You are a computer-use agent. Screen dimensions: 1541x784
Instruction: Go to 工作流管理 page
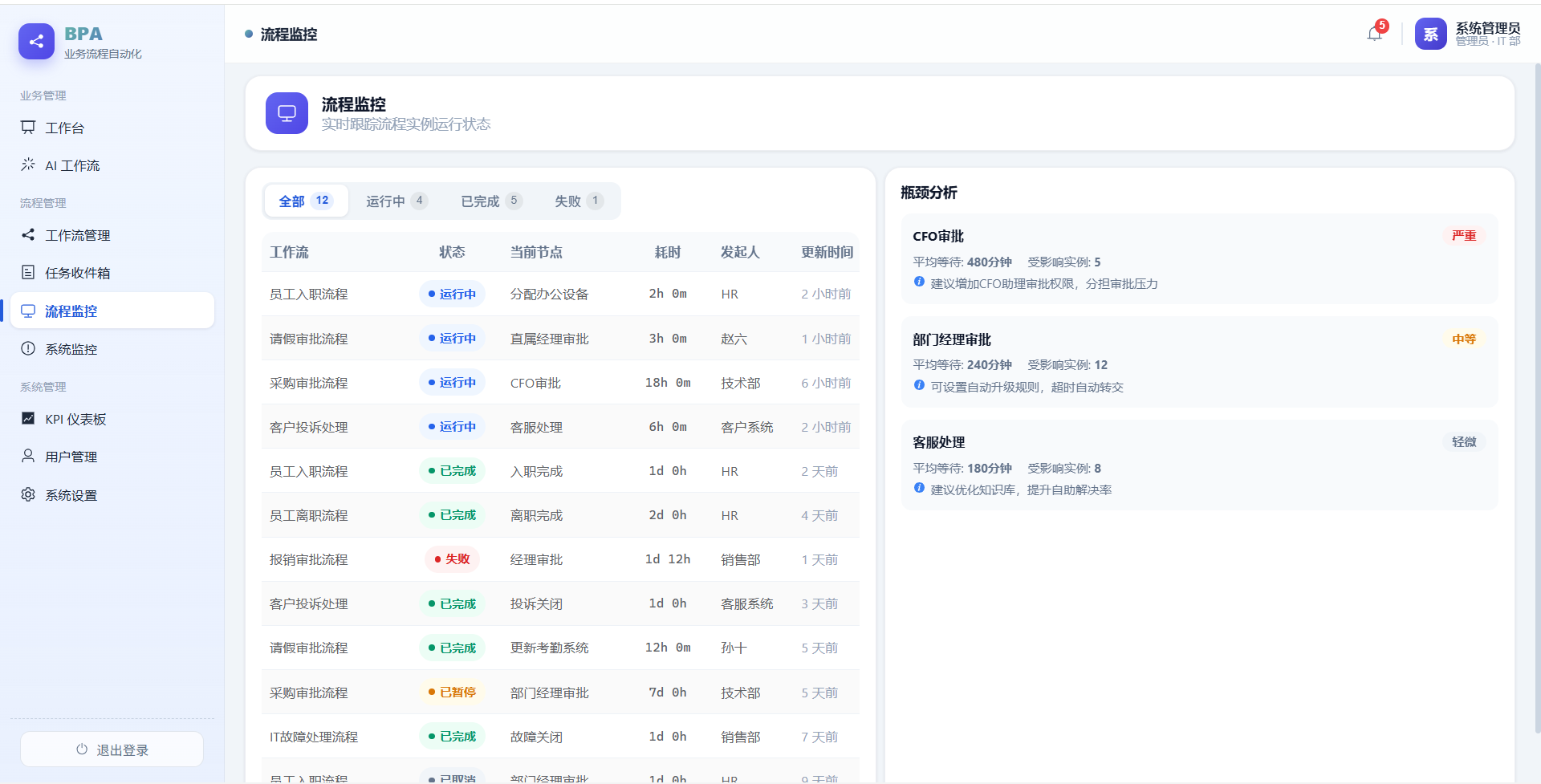[x=112, y=235]
